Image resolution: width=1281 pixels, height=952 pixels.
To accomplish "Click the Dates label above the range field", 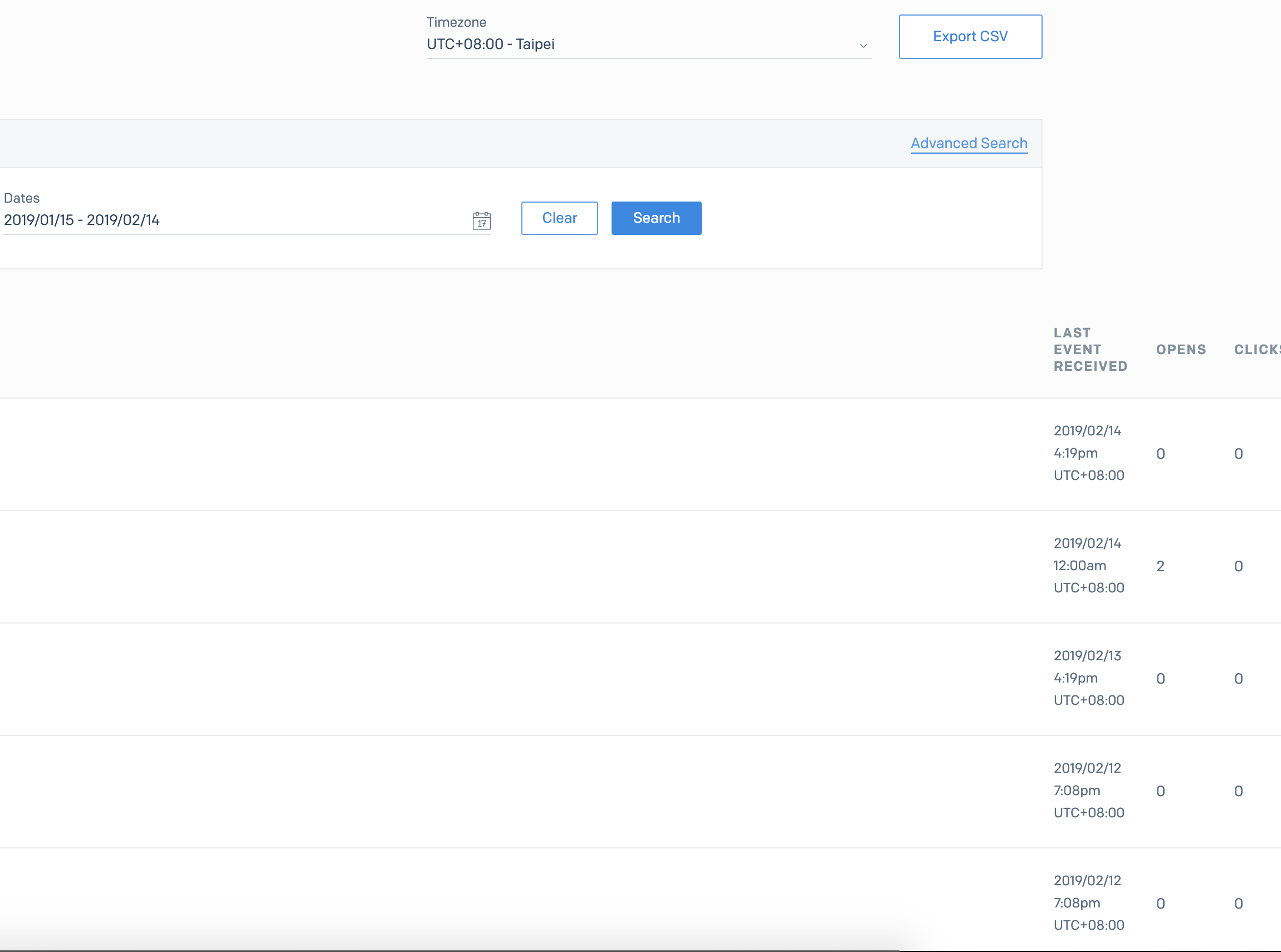I will coord(21,198).
